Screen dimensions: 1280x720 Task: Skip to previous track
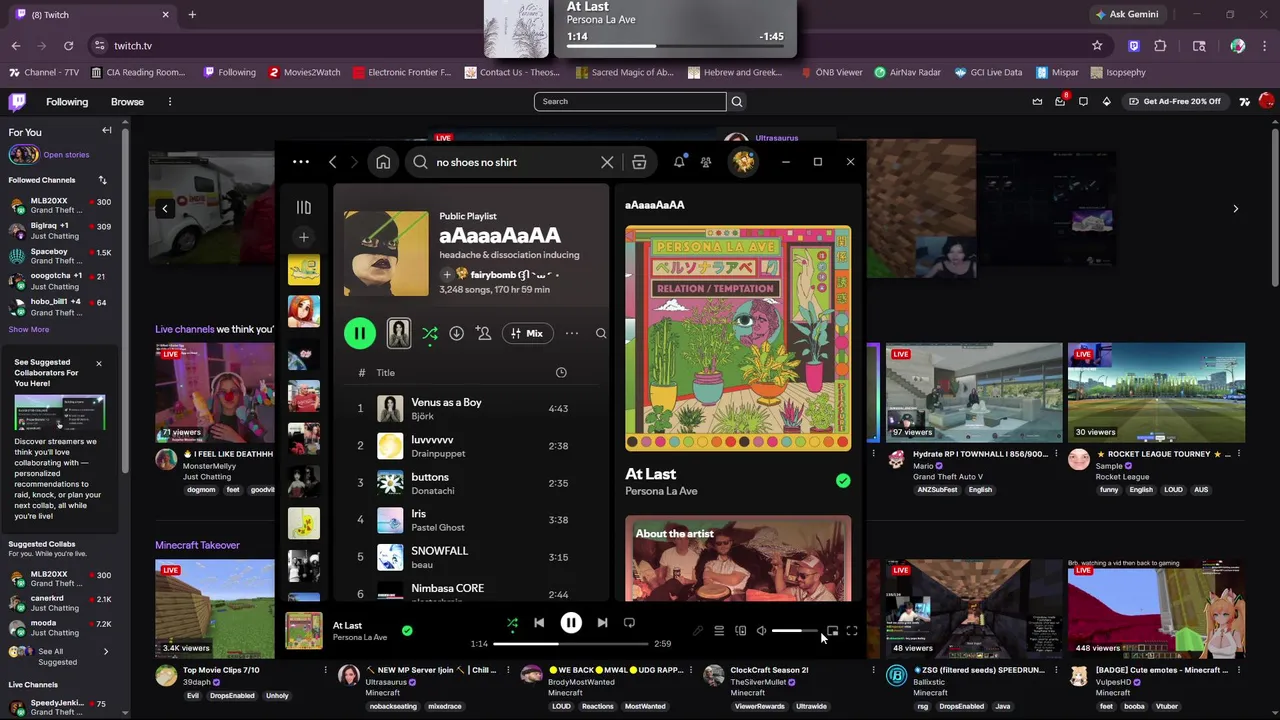click(539, 623)
